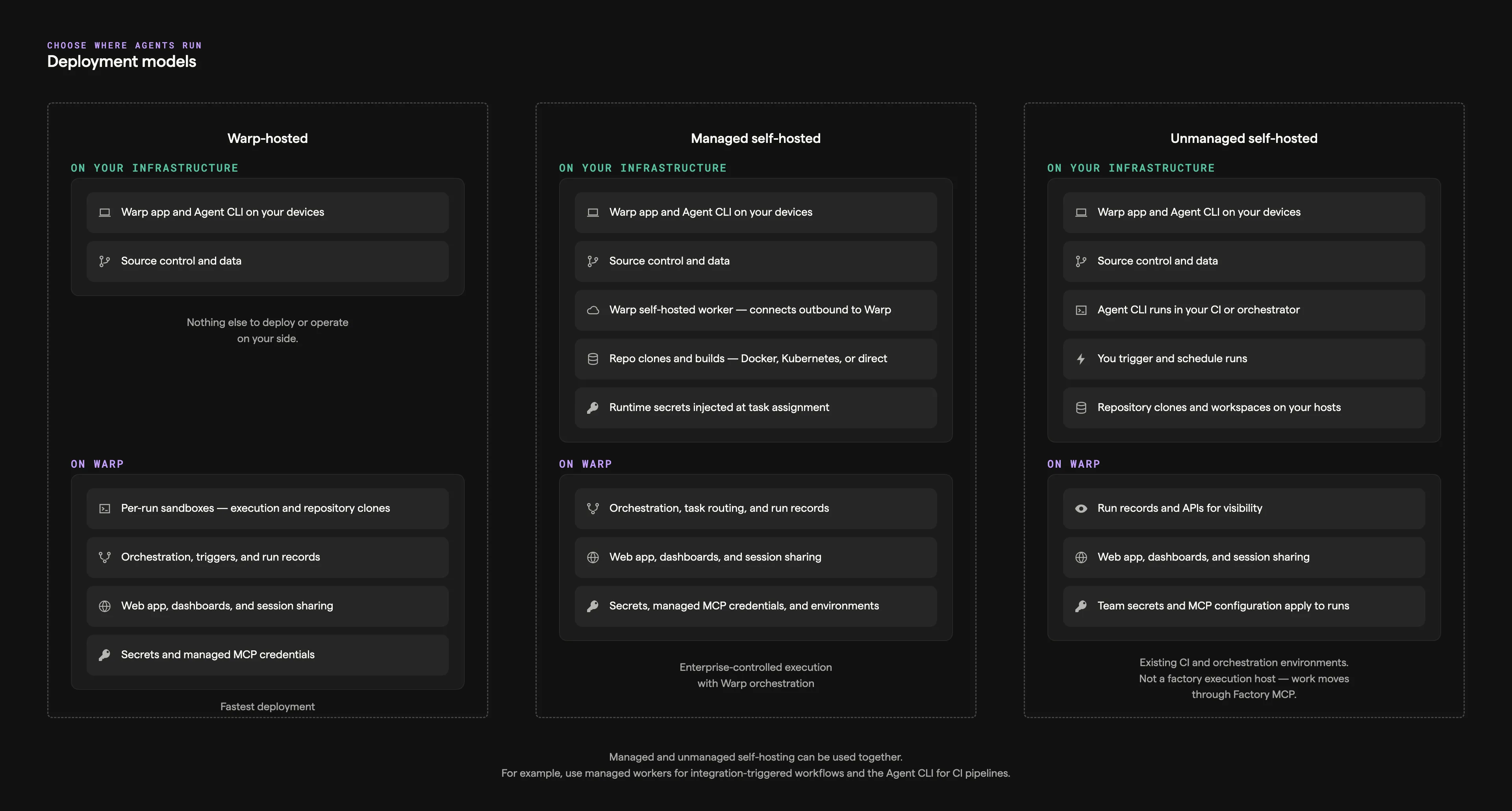
Task: Click the key icon beside Runtime secrets injected
Action: (593, 407)
